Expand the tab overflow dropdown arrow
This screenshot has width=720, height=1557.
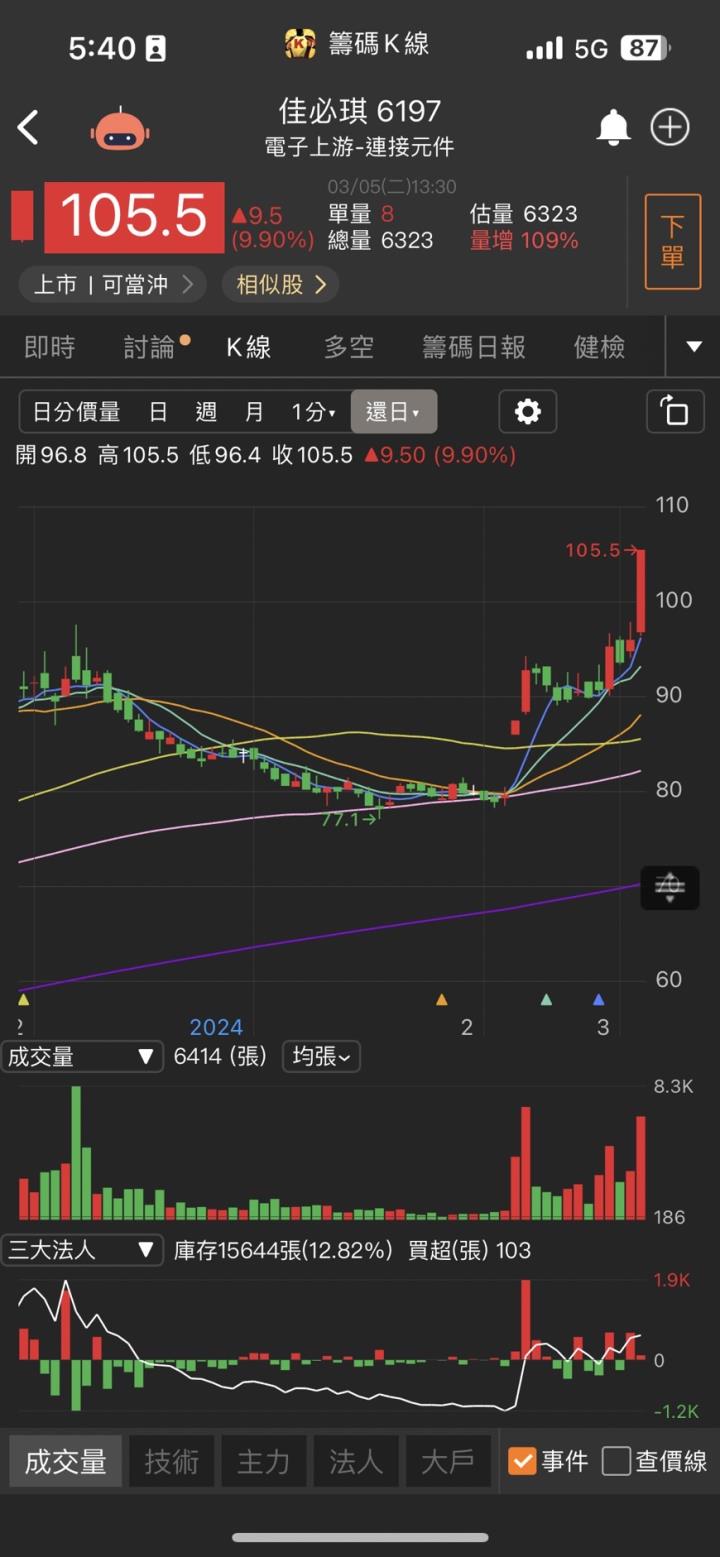coord(694,347)
